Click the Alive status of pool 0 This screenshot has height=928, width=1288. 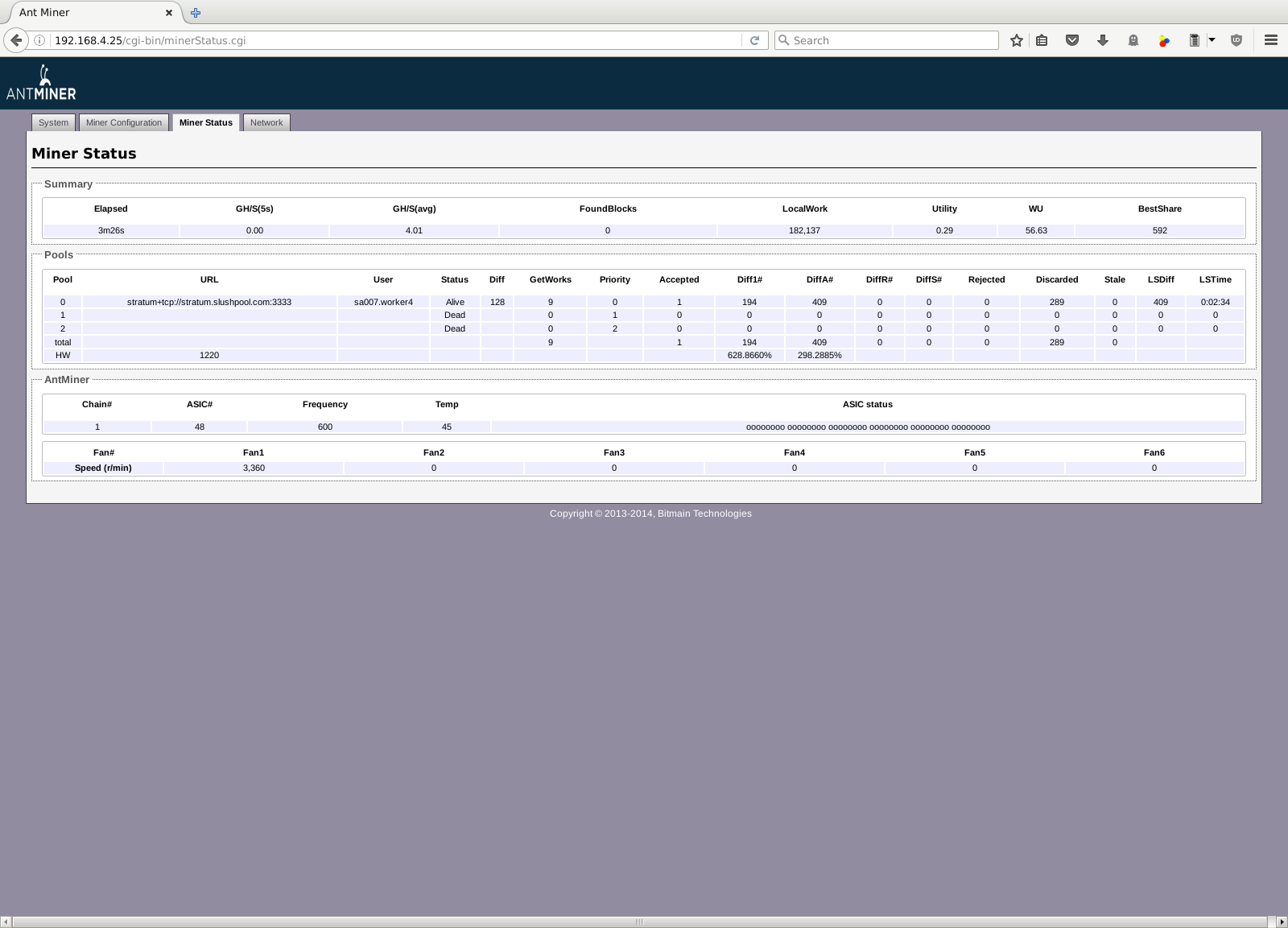coord(455,302)
